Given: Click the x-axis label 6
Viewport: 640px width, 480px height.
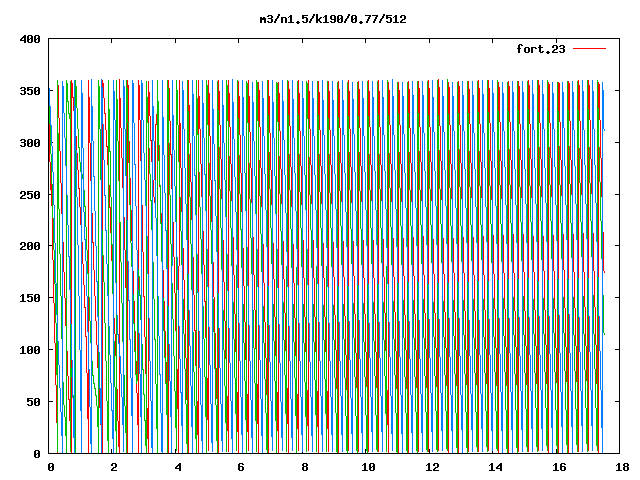Looking at the screenshot, I should click(x=241, y=467).
